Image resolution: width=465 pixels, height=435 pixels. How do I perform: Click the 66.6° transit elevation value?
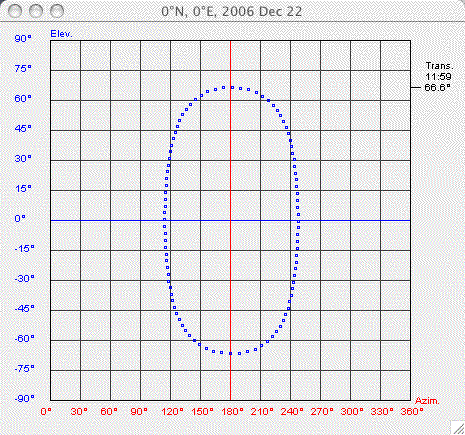click(x=437, y=88)
